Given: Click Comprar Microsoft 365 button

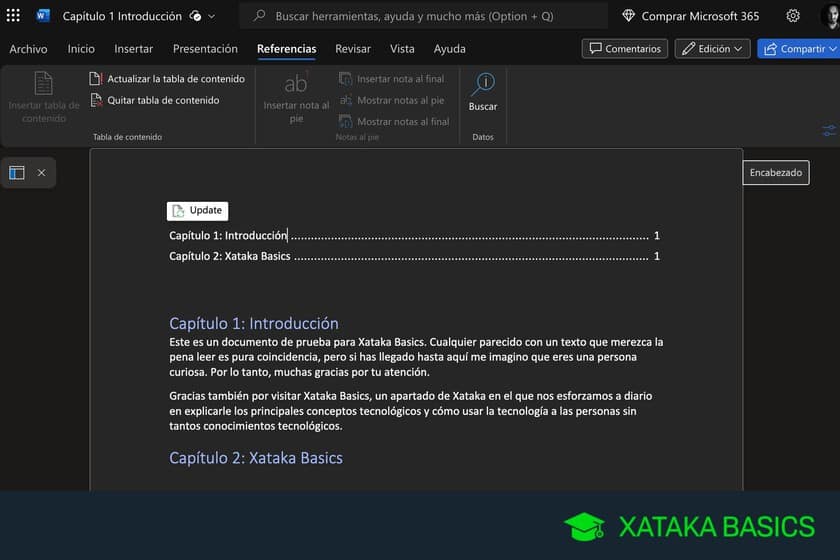Looking at the screenshot, I should tap(690, 16).
